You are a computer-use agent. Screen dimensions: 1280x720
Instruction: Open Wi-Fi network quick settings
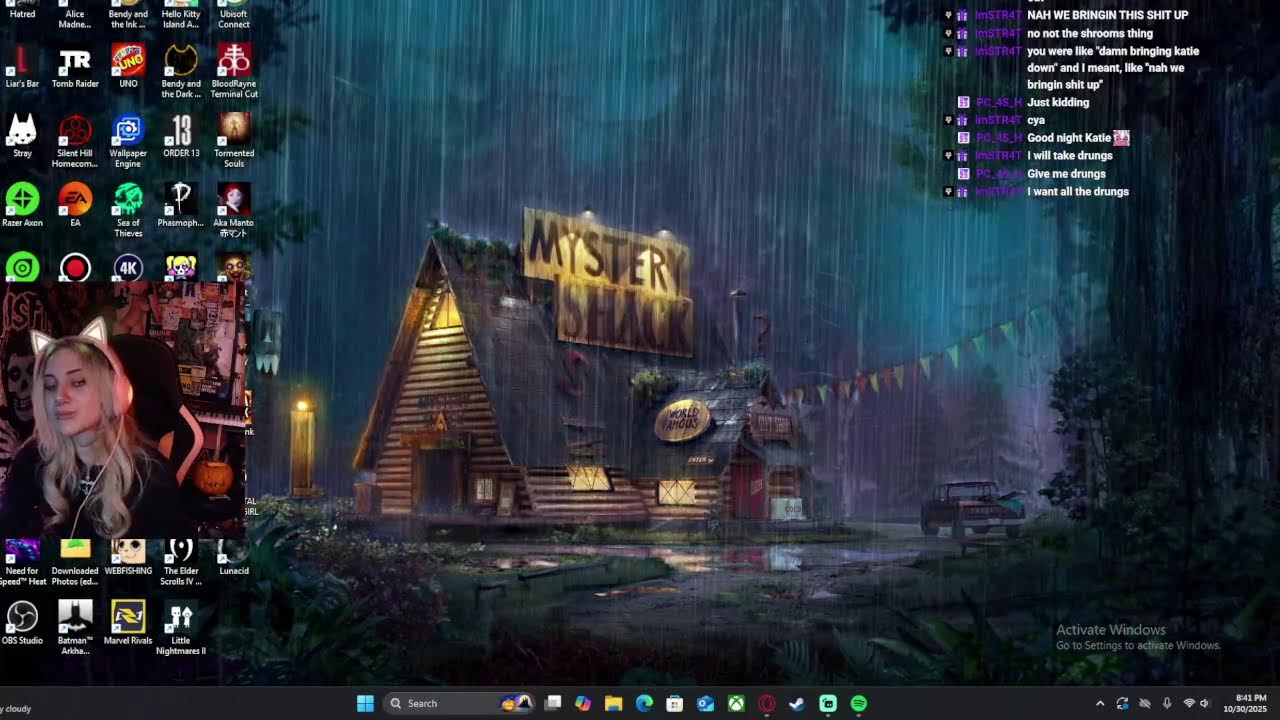pyautogui.click(x=1189, y=703)
